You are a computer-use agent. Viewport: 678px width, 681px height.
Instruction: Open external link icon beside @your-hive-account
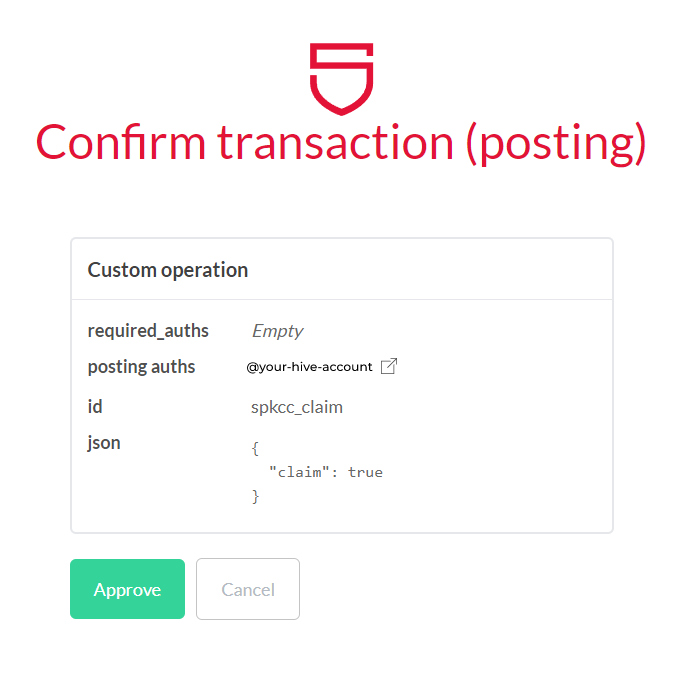coord(389,366)
